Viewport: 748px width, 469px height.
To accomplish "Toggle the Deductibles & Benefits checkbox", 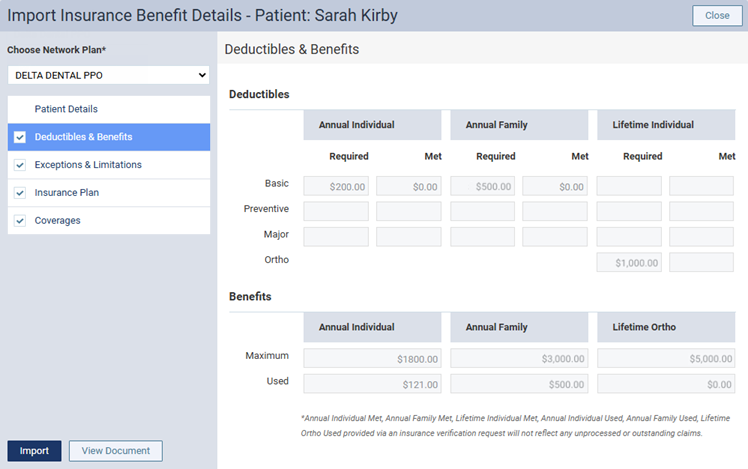I will [x=20, y=137].
